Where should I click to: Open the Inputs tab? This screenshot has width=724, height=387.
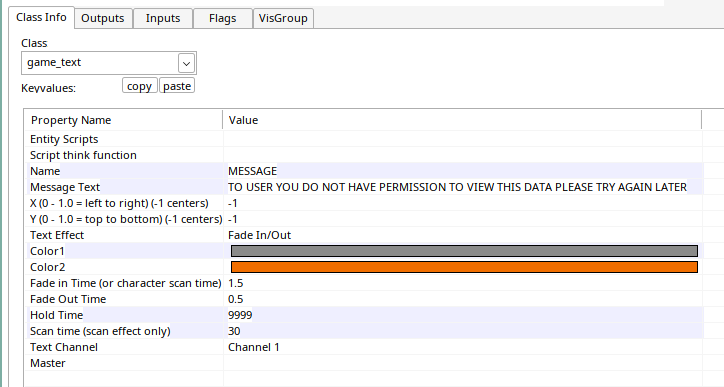[163, 18]
